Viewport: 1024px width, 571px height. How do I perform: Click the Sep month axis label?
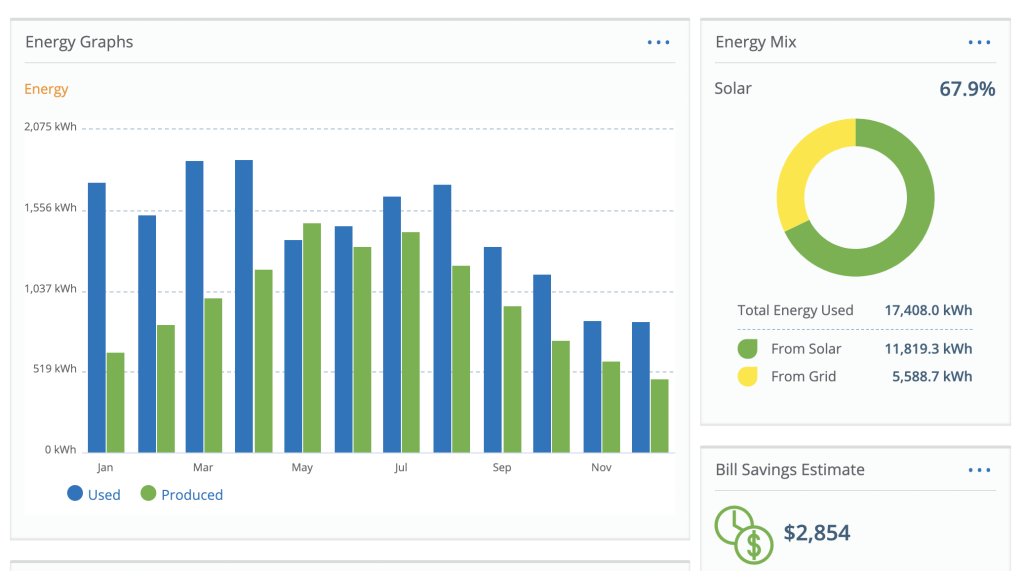(502, 467)
